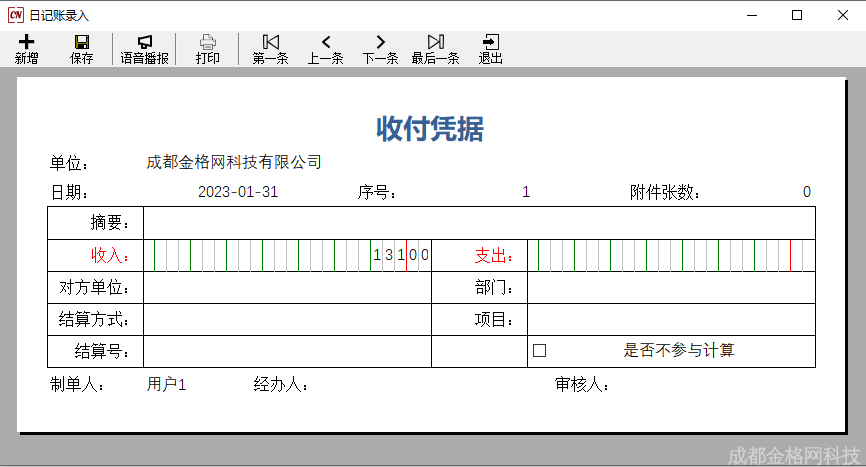
Task: Click the 项目 project field
Action: (x=670, y=320)
